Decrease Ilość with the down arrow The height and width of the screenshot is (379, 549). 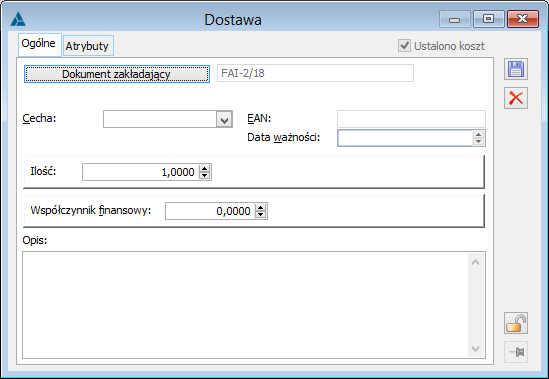click(205, 176)
